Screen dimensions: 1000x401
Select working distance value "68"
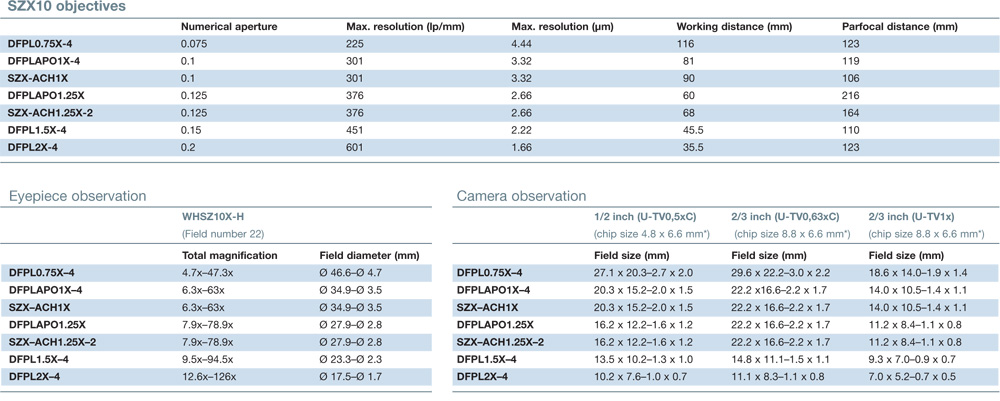(x=688, y=113)
